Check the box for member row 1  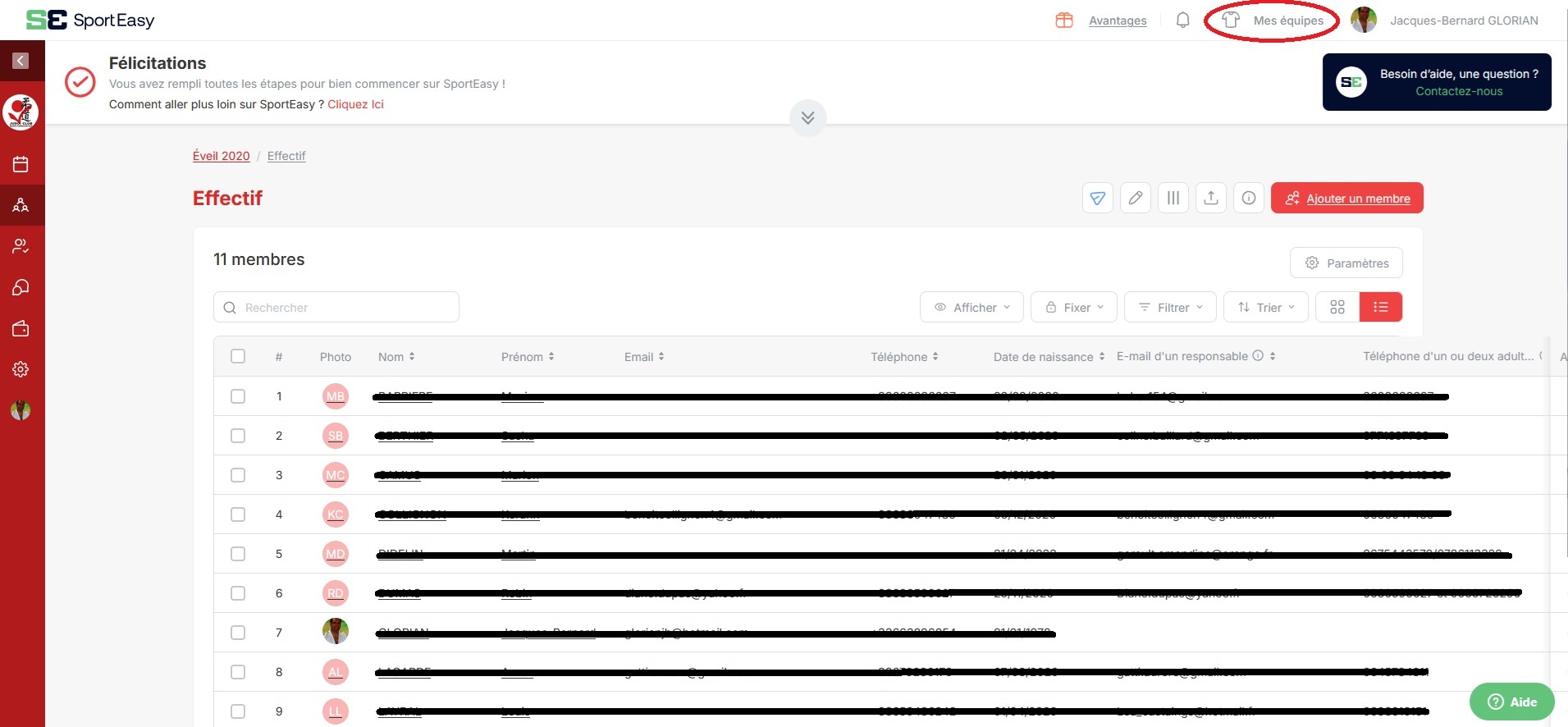pos(238,396)
